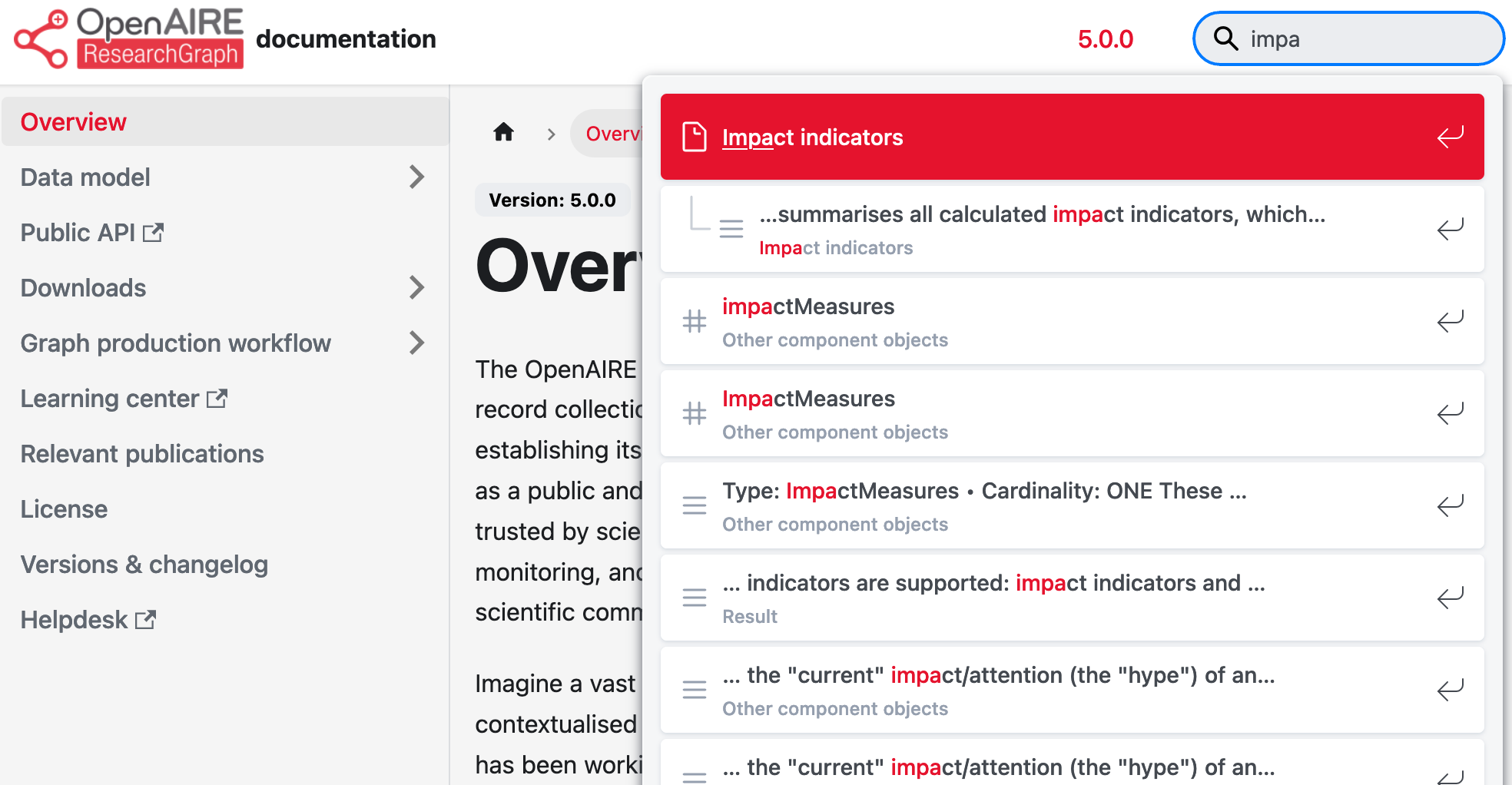Open Relevant publications from sidebar
Screen dimensions: 1512x785
tap(142, 454)
